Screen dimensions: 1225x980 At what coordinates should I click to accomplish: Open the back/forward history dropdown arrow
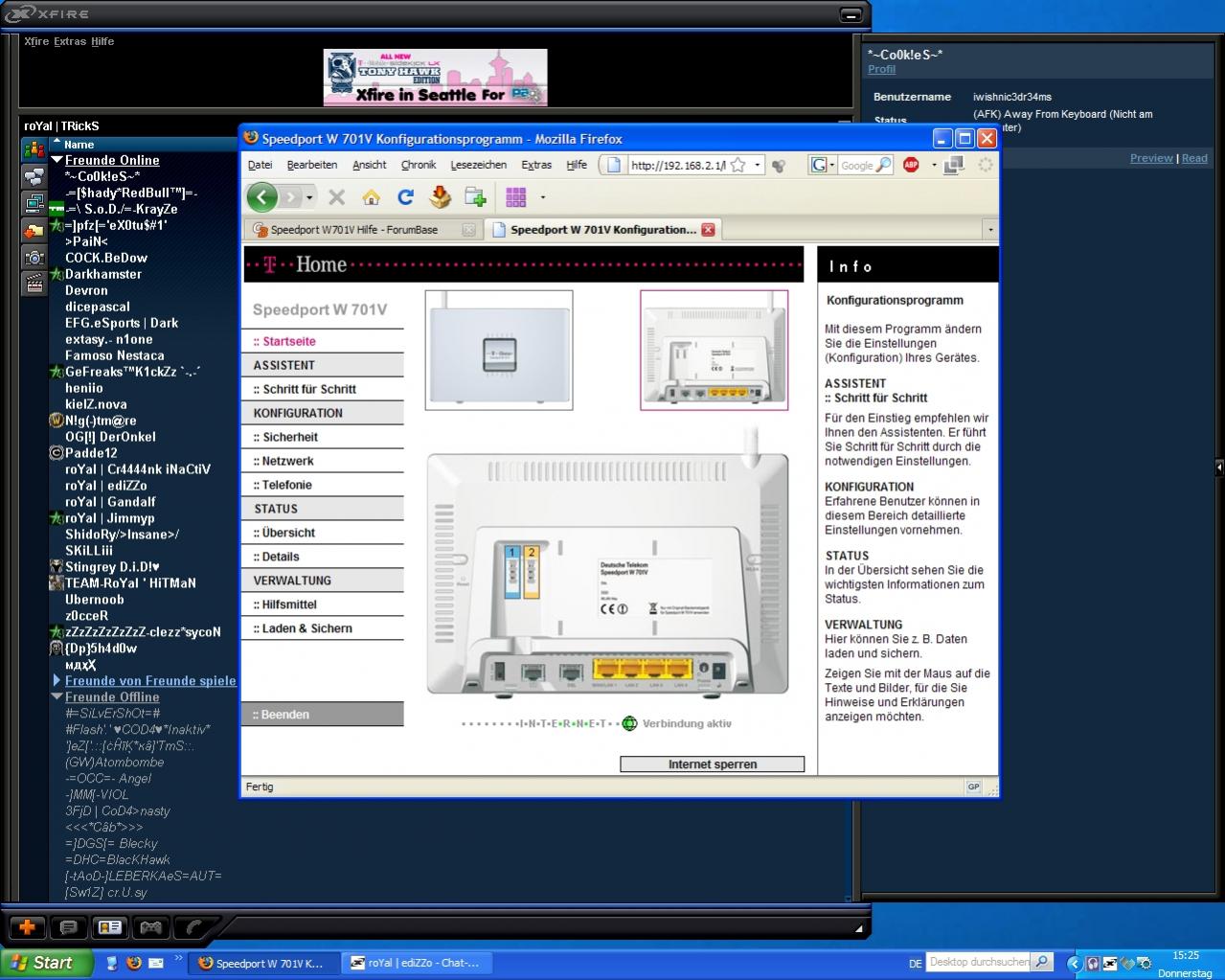pos(309,197)
